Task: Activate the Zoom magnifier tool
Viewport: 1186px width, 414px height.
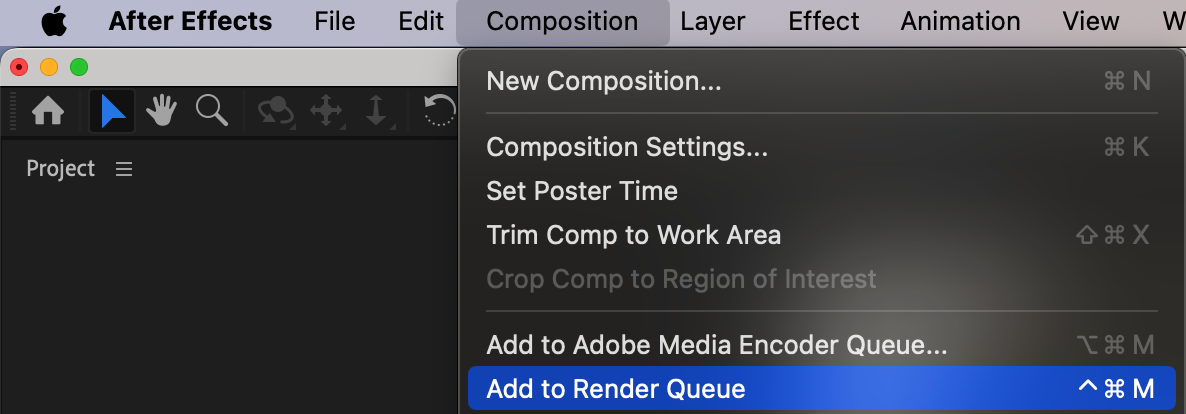Action: pos(211,111)
